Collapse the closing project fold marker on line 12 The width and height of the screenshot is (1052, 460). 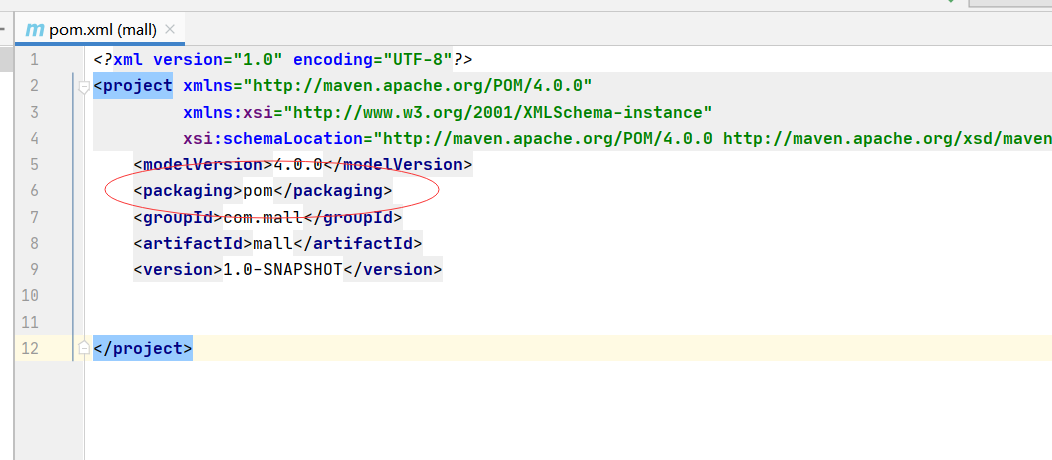point(84,348)
